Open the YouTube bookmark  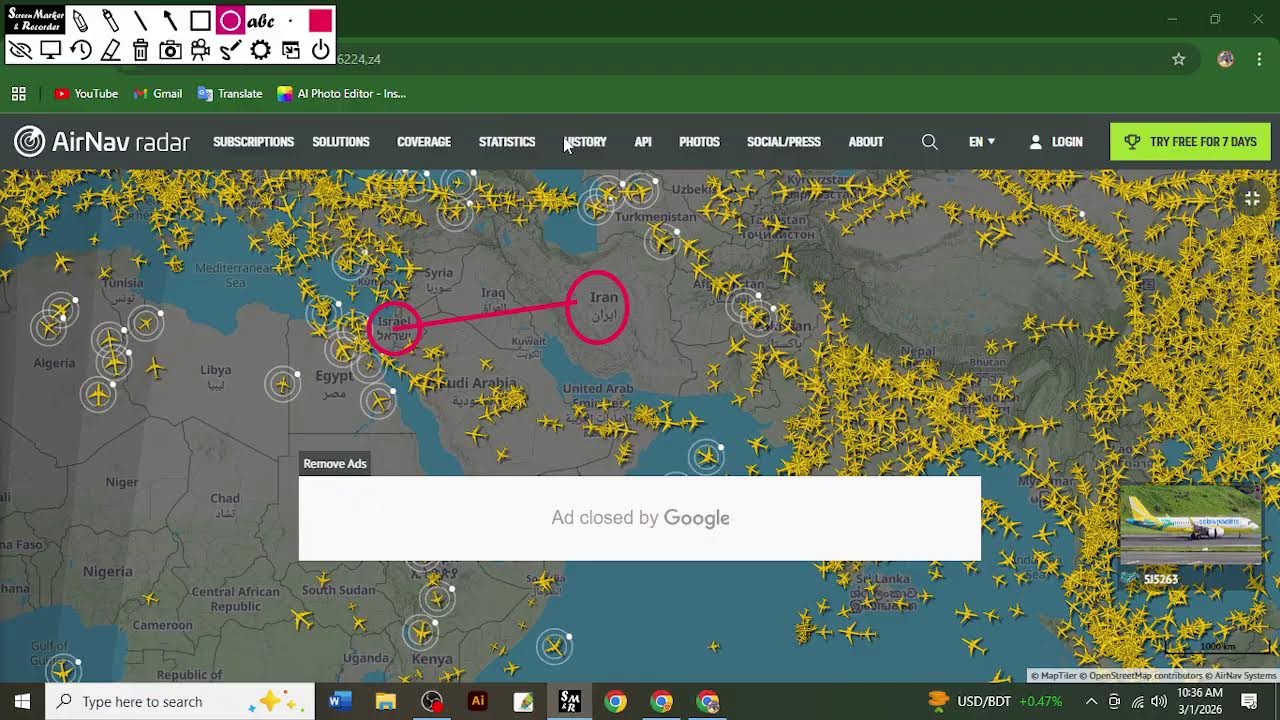(x=86, y=94)
